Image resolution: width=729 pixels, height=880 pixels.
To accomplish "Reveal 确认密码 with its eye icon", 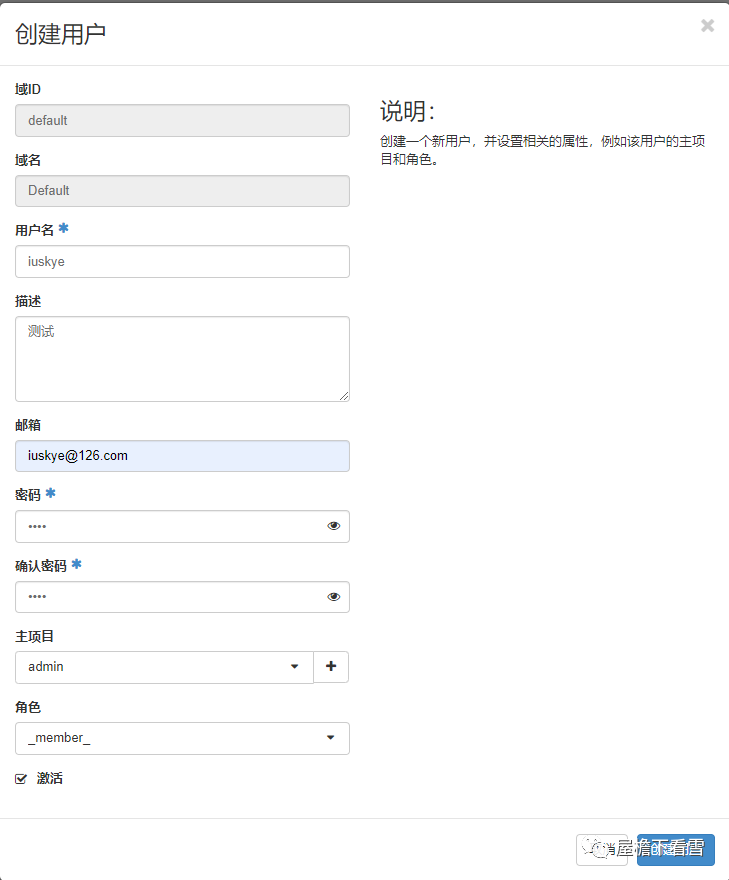I will tap(333, 597).
